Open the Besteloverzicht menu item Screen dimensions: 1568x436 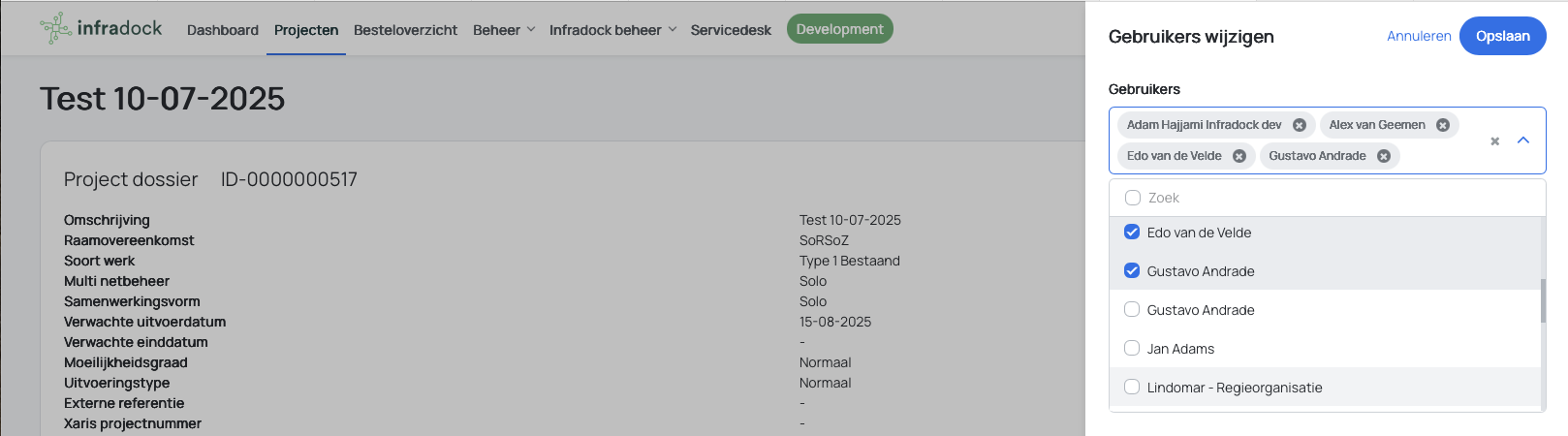(x=405, y=30)
